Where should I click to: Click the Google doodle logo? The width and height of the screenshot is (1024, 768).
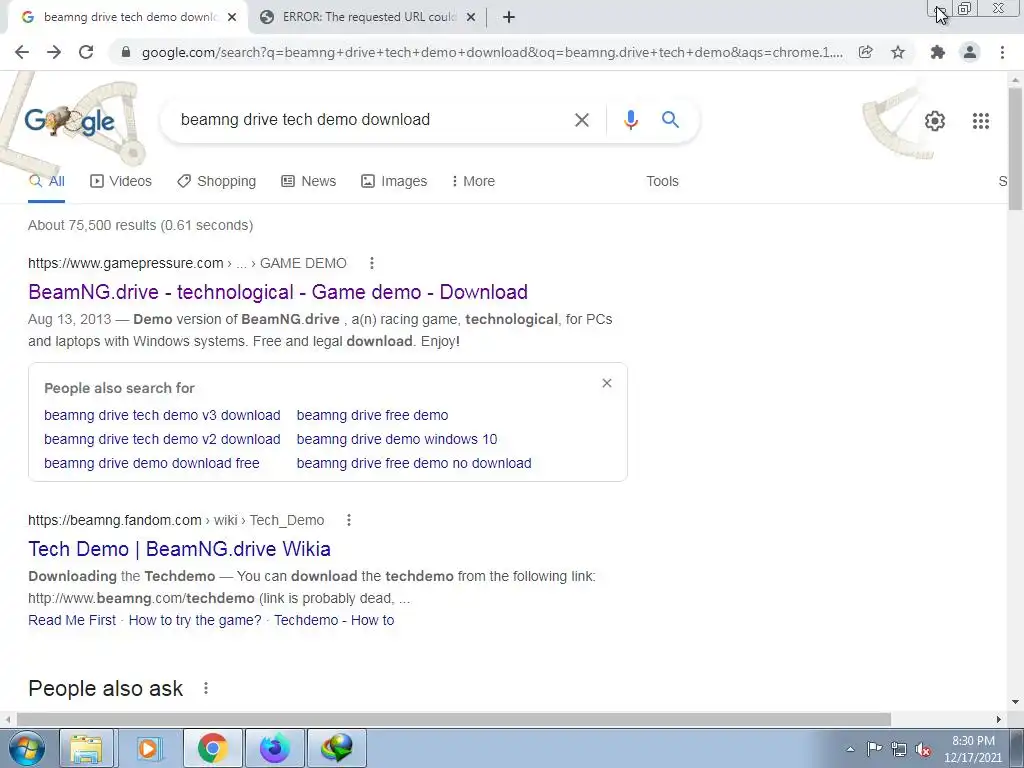tap(70, 121)
